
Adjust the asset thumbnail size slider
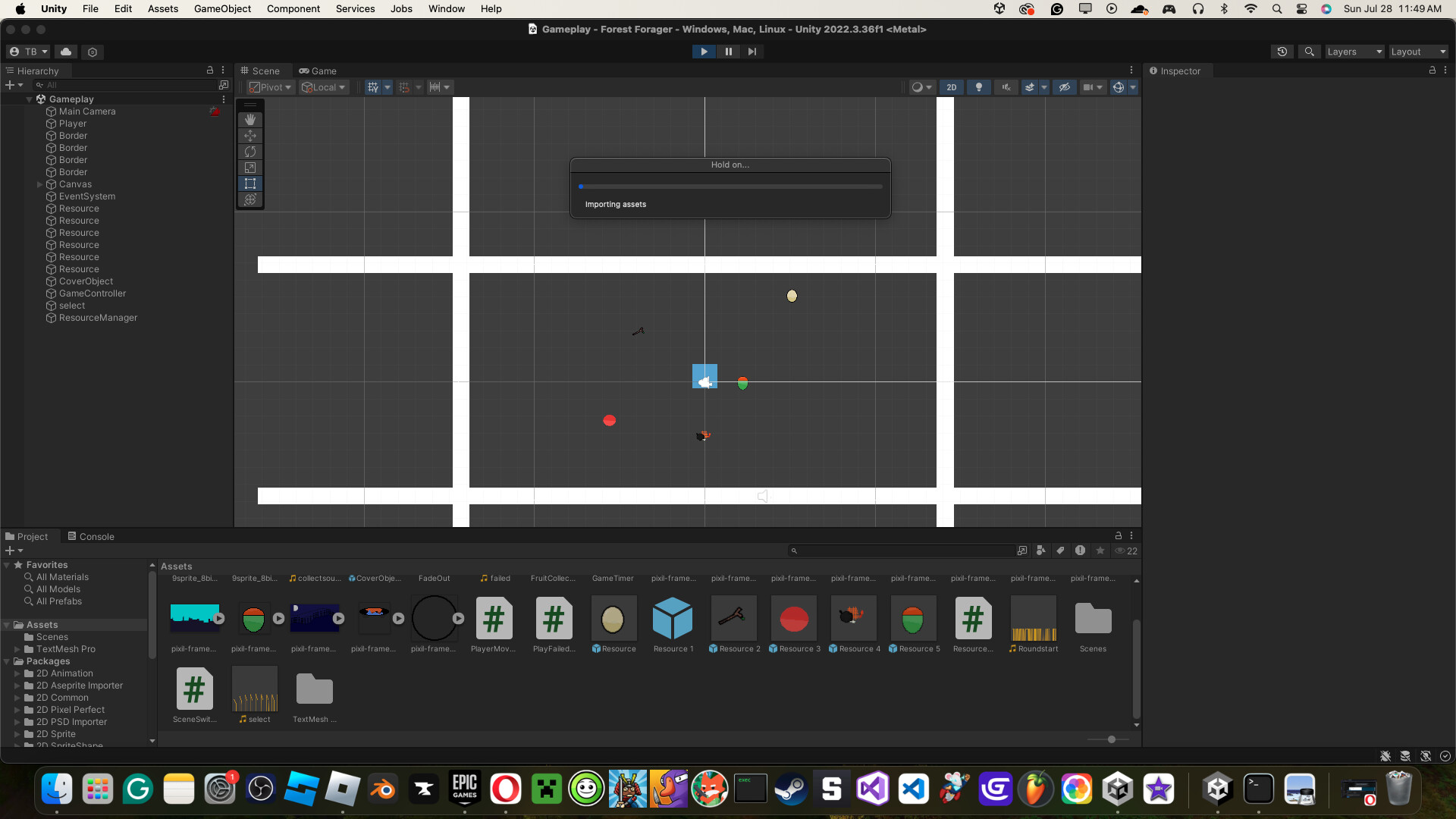point(1110,739)
